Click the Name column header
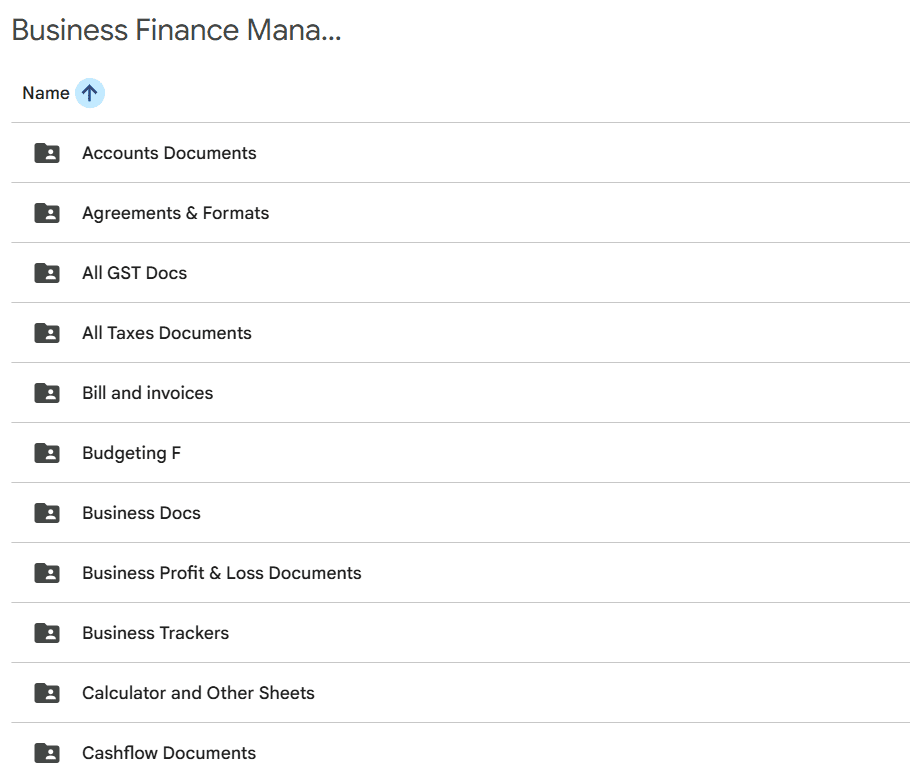Screen dimensions: 910x777 click(46, 93)
